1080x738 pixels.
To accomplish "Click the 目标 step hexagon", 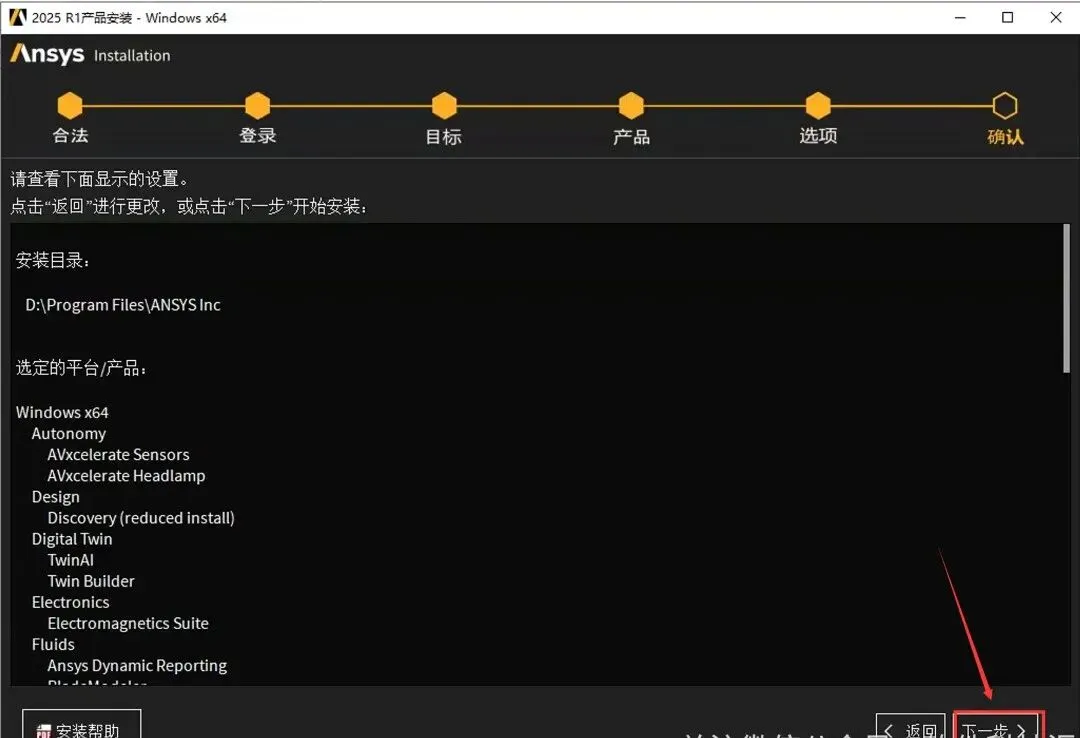I will point(444,105).
